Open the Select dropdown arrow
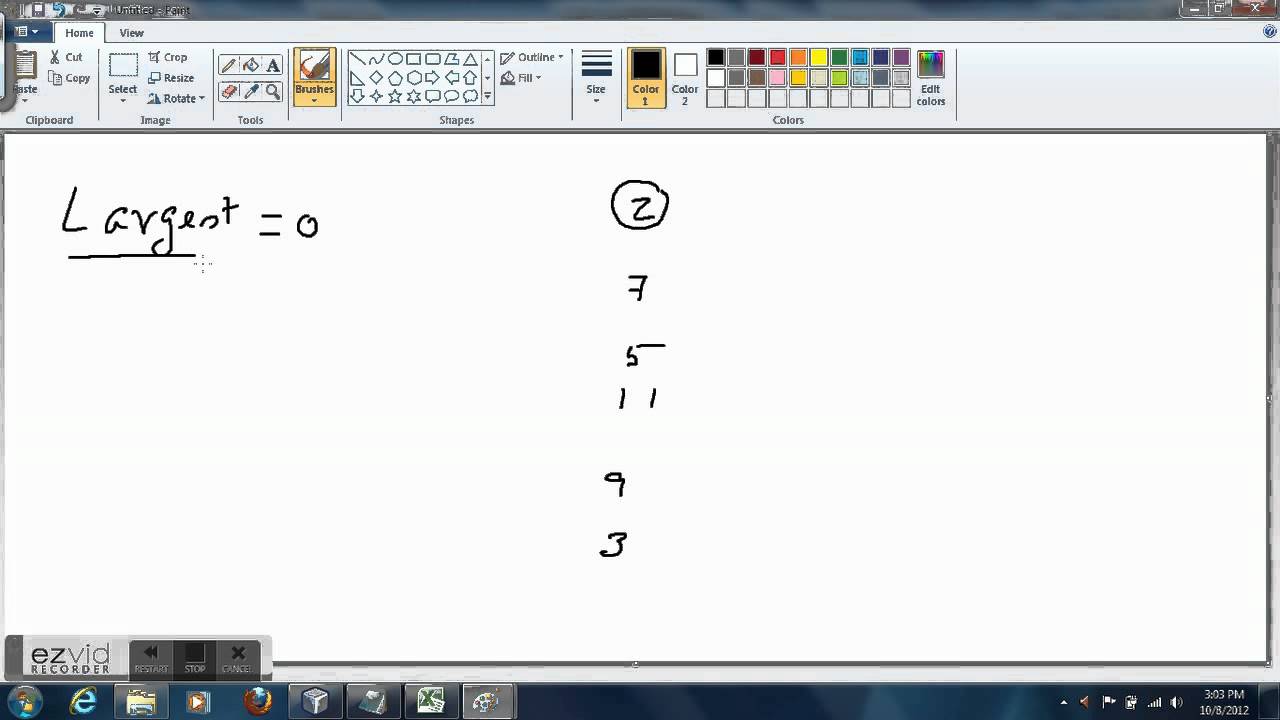The height and width of the screenshot is (720, 1280). coord(123,100)
